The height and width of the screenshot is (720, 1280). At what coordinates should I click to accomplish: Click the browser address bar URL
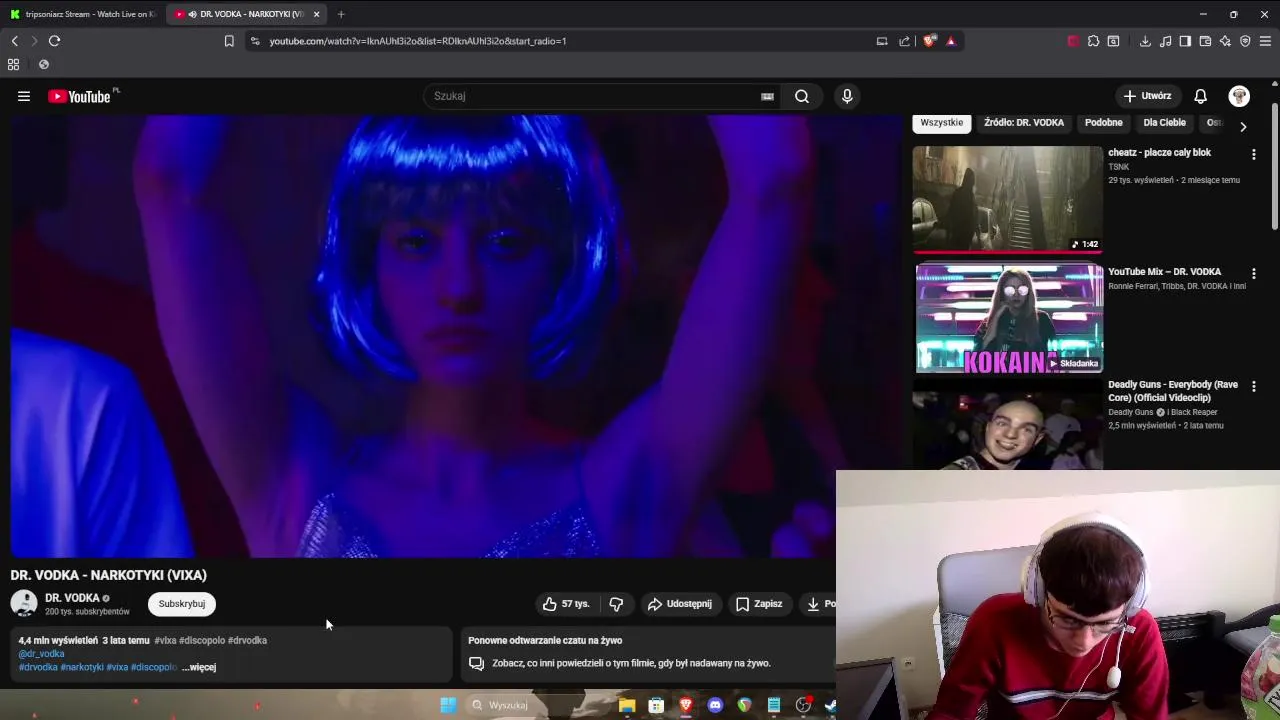click(x=418, y=41)
